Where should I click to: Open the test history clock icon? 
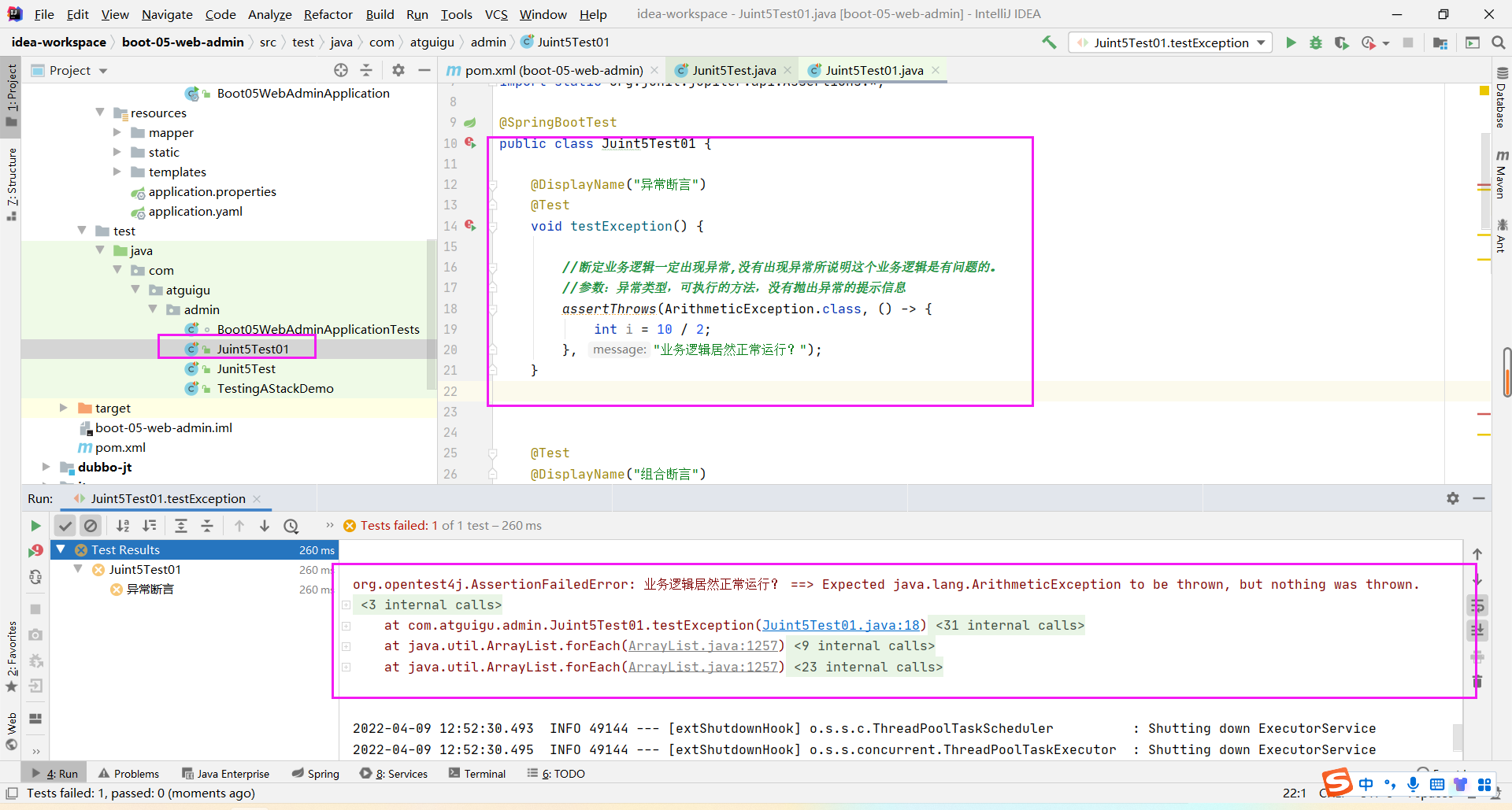pos(291,526)
